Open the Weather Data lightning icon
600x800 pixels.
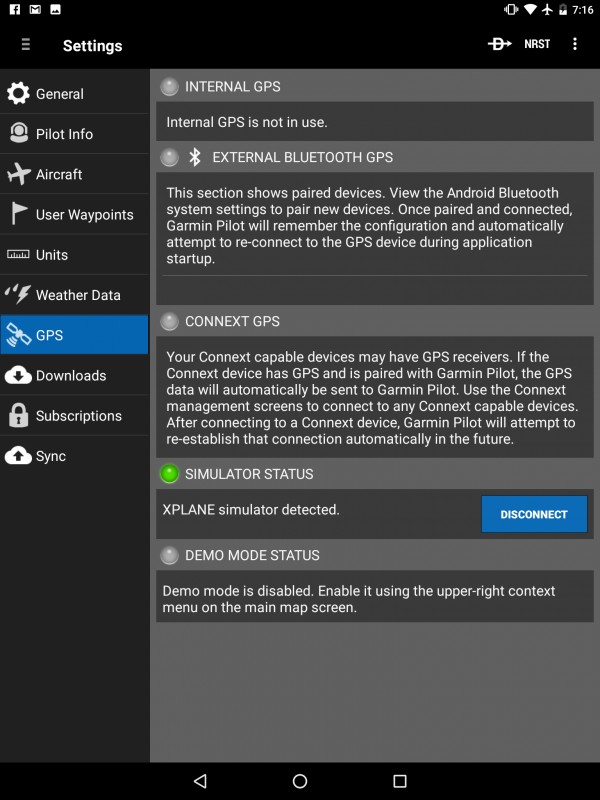tap(18, 294)
